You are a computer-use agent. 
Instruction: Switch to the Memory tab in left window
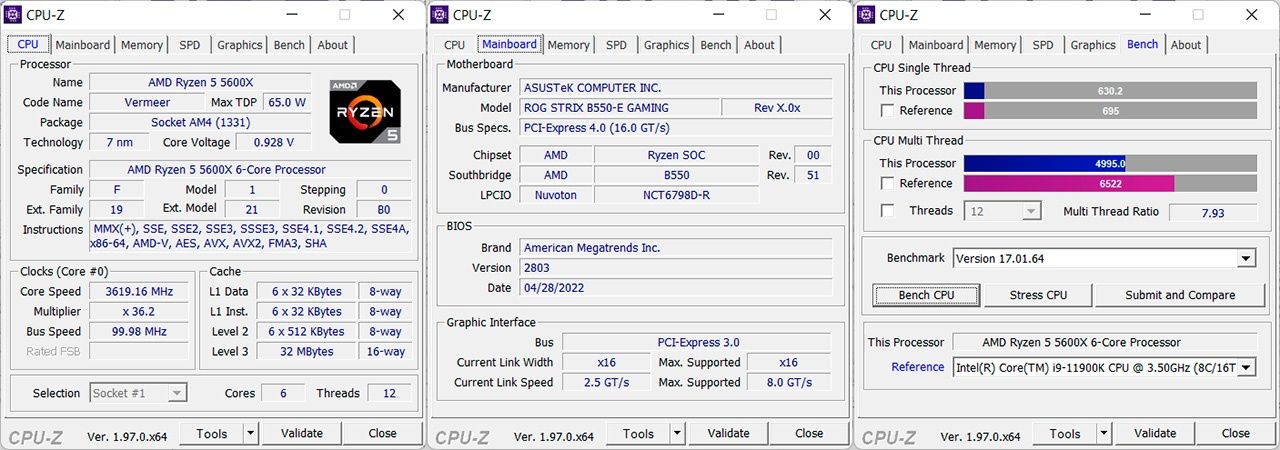click(142, 45)
